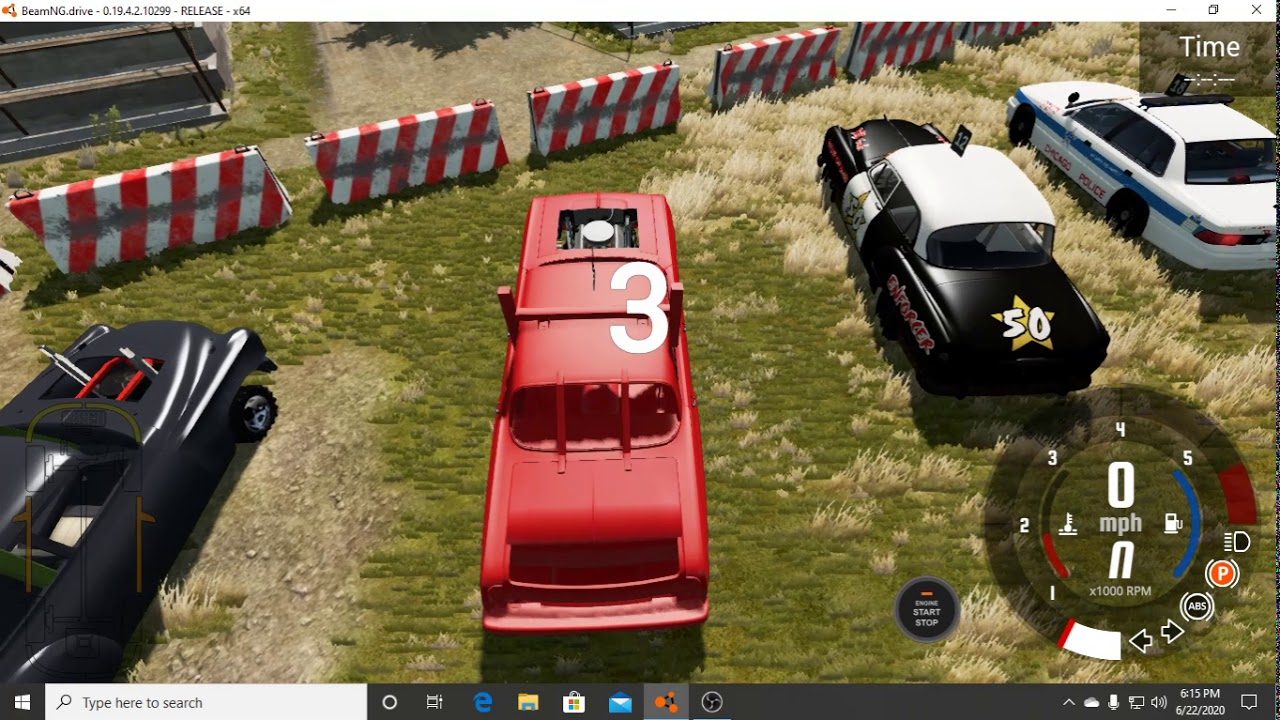Click the ABS indicator icon

pyautogui.click(x=1197, y=606)
